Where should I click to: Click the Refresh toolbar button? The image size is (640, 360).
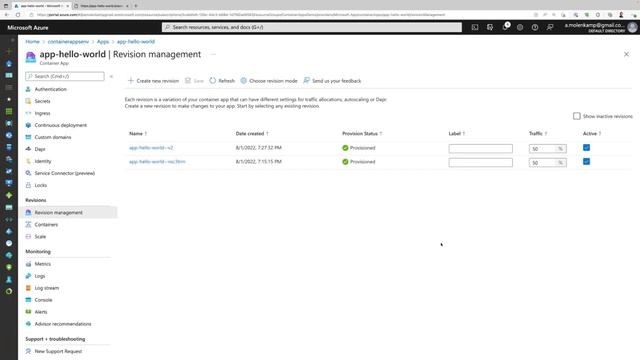tap(222, 81)
